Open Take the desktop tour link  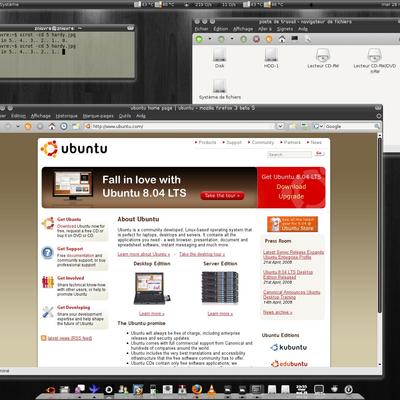coord(202,254)
